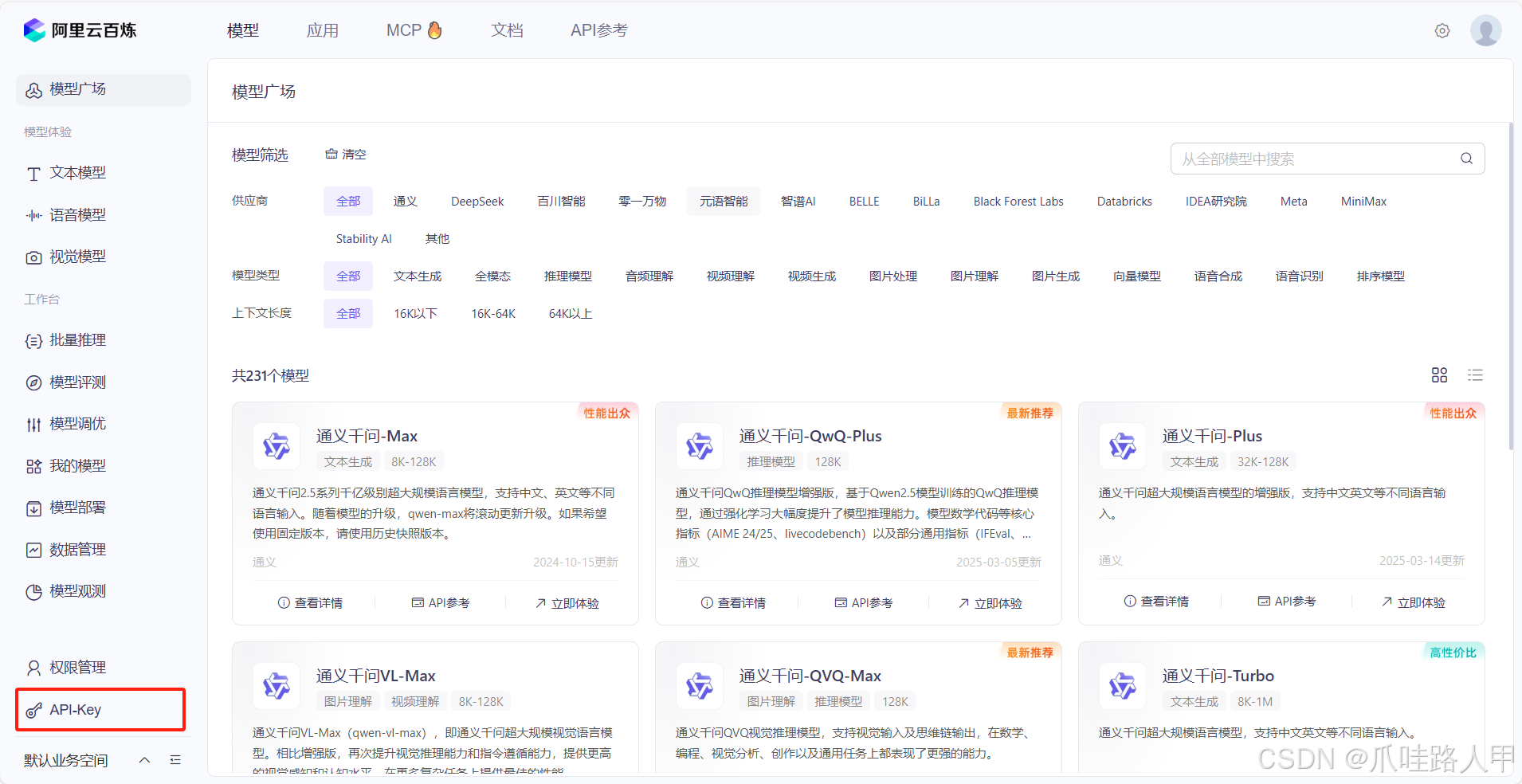The image size is (1522, 784).
Task: Switch model list to list view
Action: coord(1476,374)
